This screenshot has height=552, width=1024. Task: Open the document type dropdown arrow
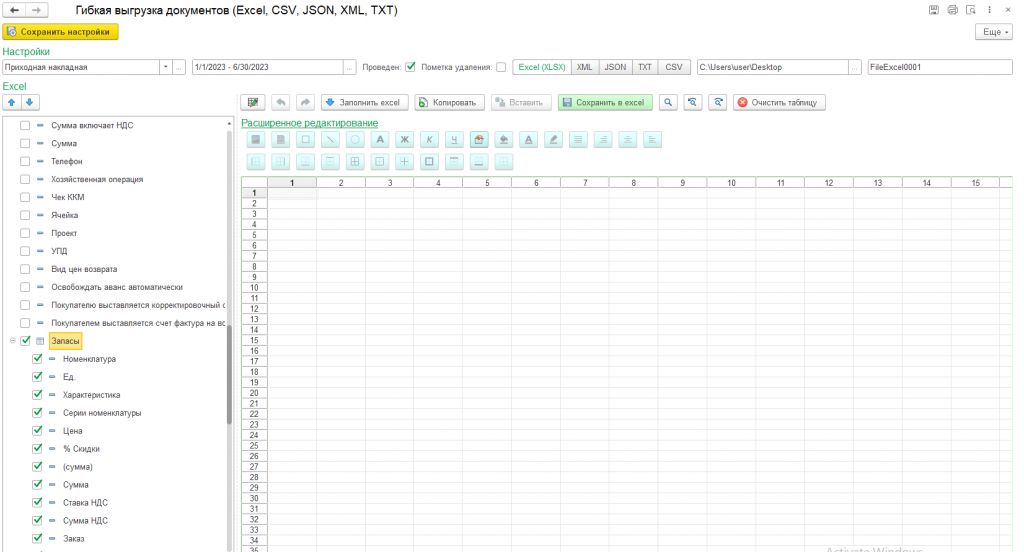tap(166, 67)
